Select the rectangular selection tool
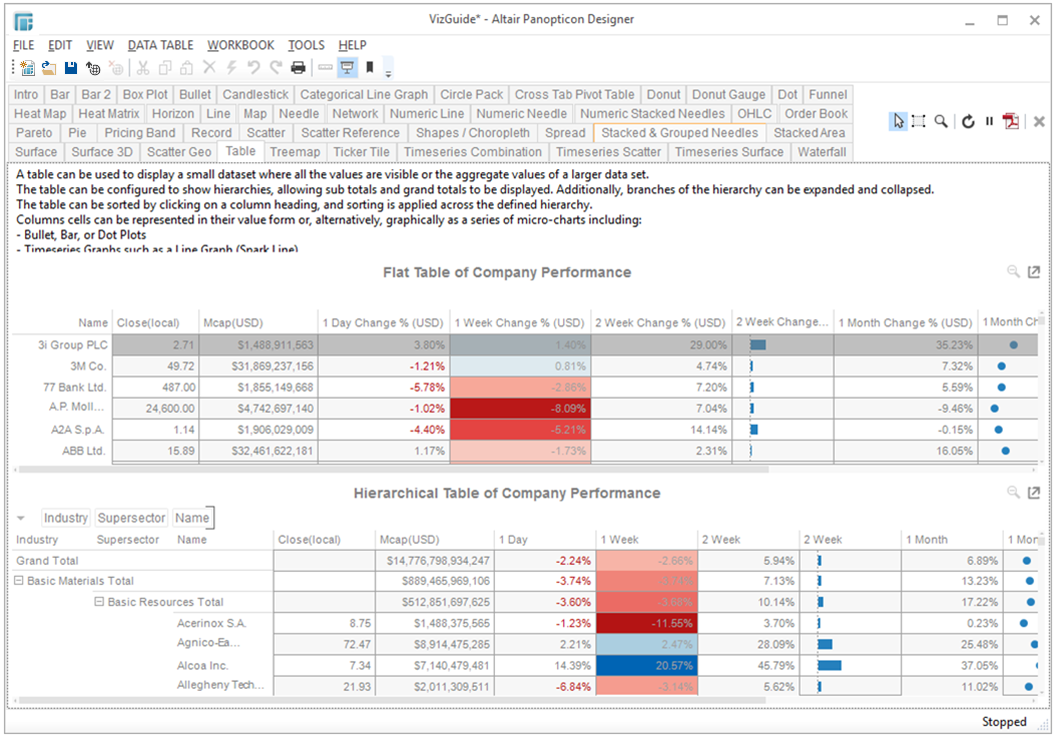This screenshot has height=738, width=1056. pyautogui.click(x=919, y=121)
